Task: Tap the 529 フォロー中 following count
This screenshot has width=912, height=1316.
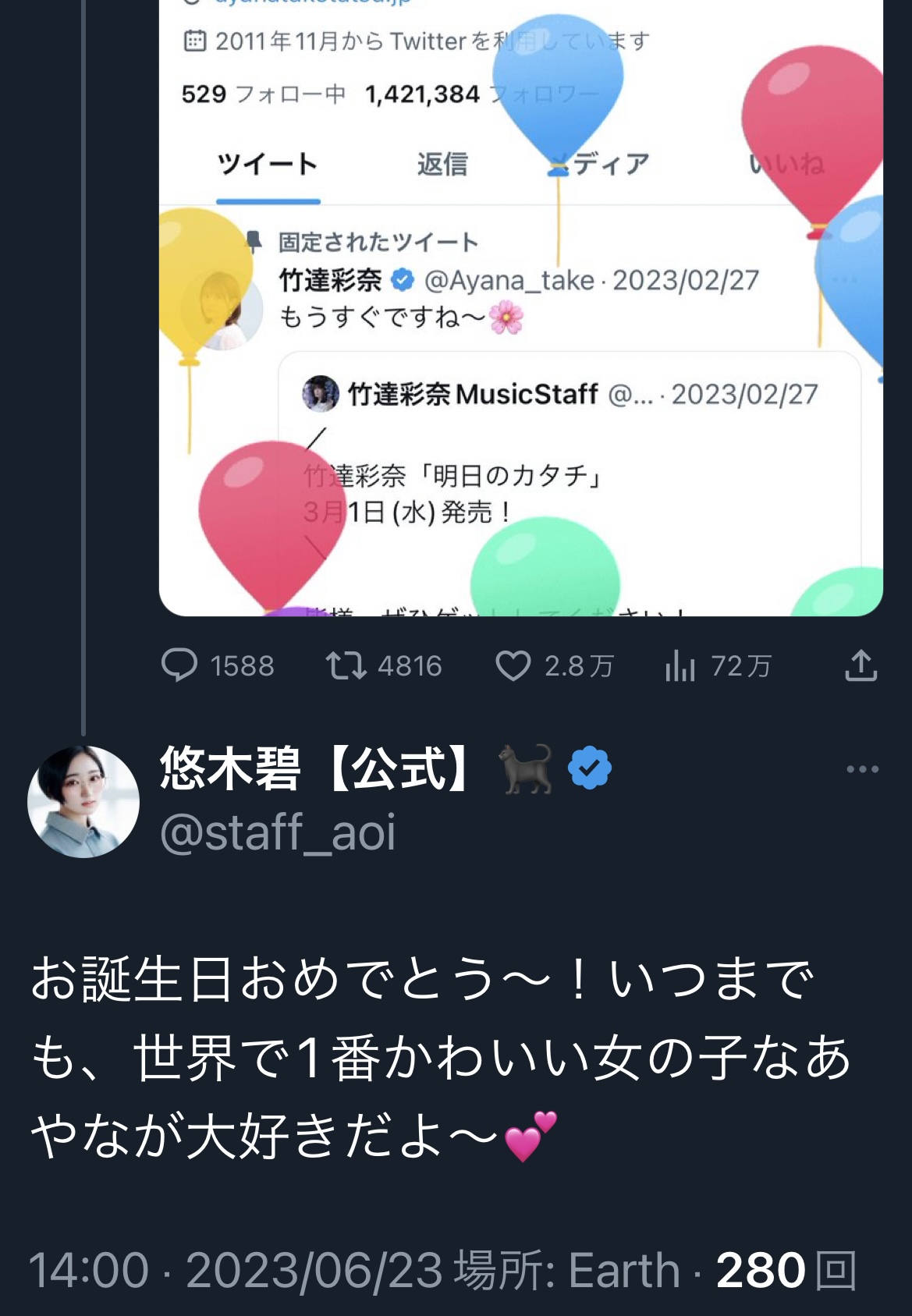Action: pyautogui.click(x=263, y=94)
